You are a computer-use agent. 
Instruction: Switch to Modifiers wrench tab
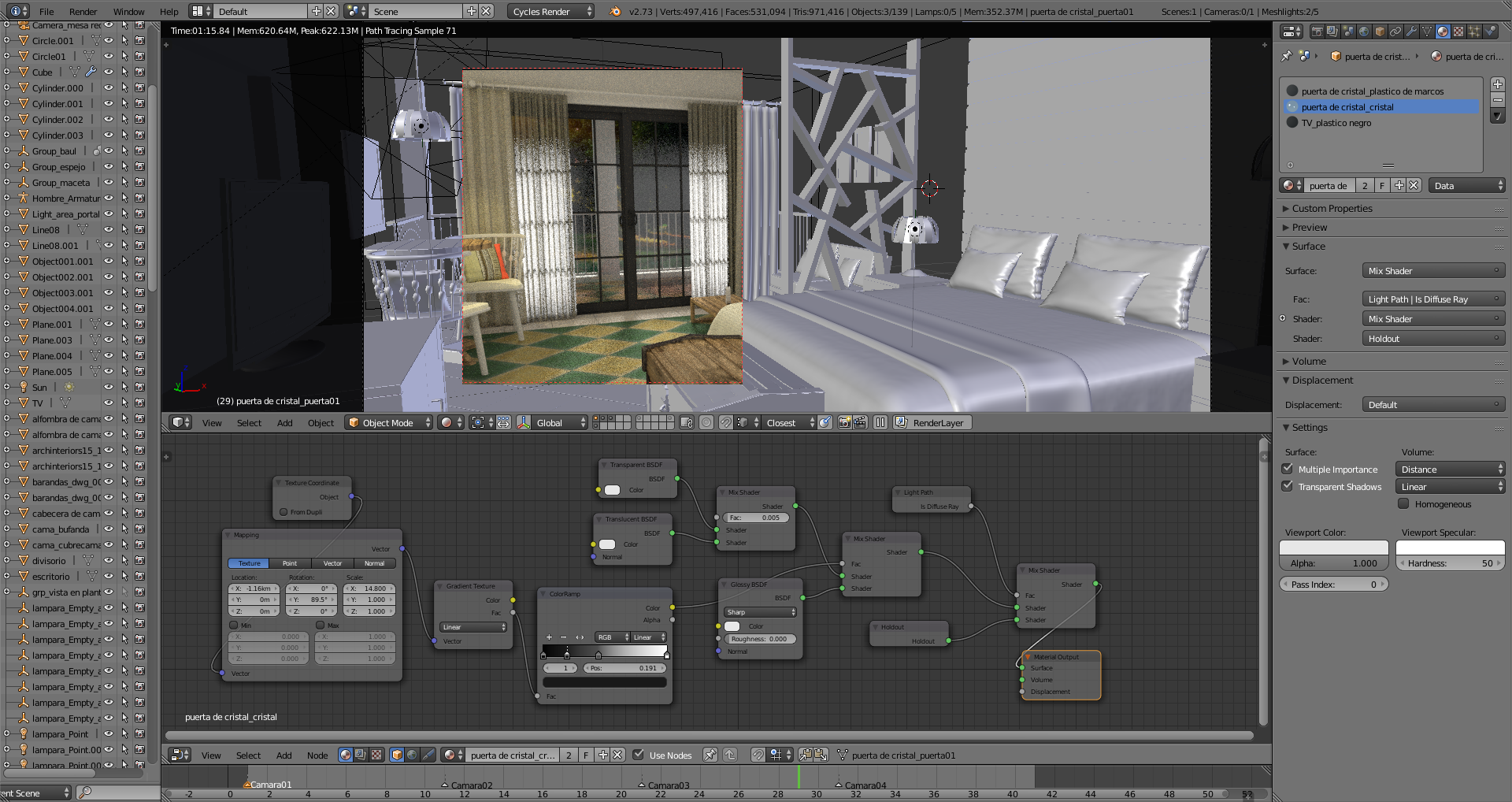point(1410,32)
